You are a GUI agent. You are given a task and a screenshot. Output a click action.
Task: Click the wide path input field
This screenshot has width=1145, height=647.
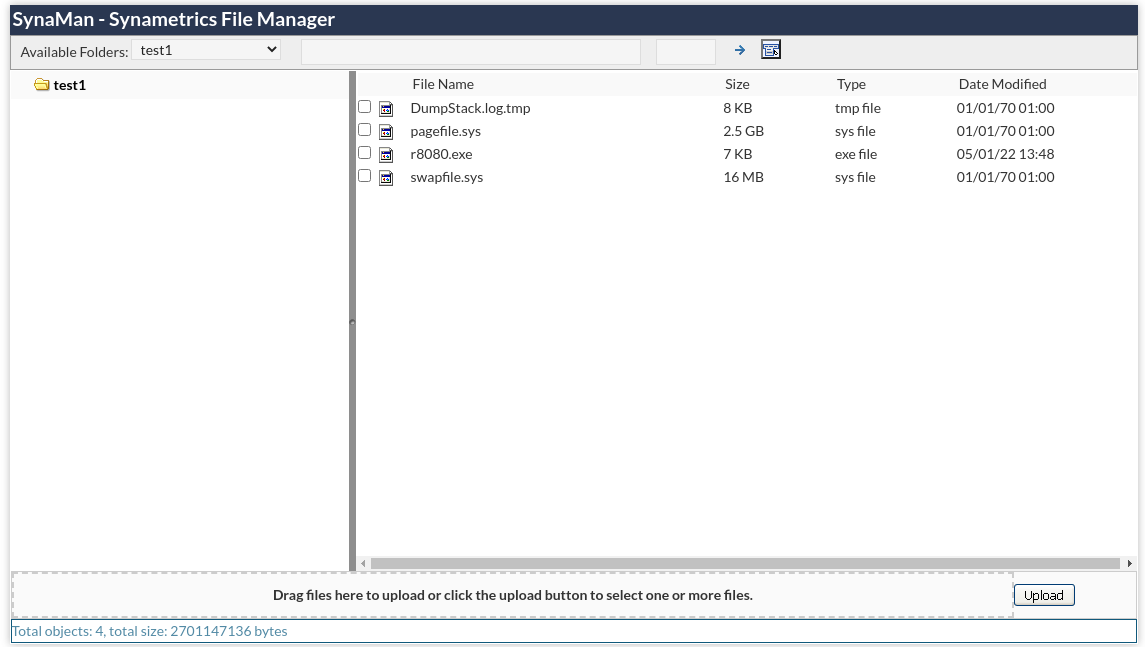click(471, 51)
